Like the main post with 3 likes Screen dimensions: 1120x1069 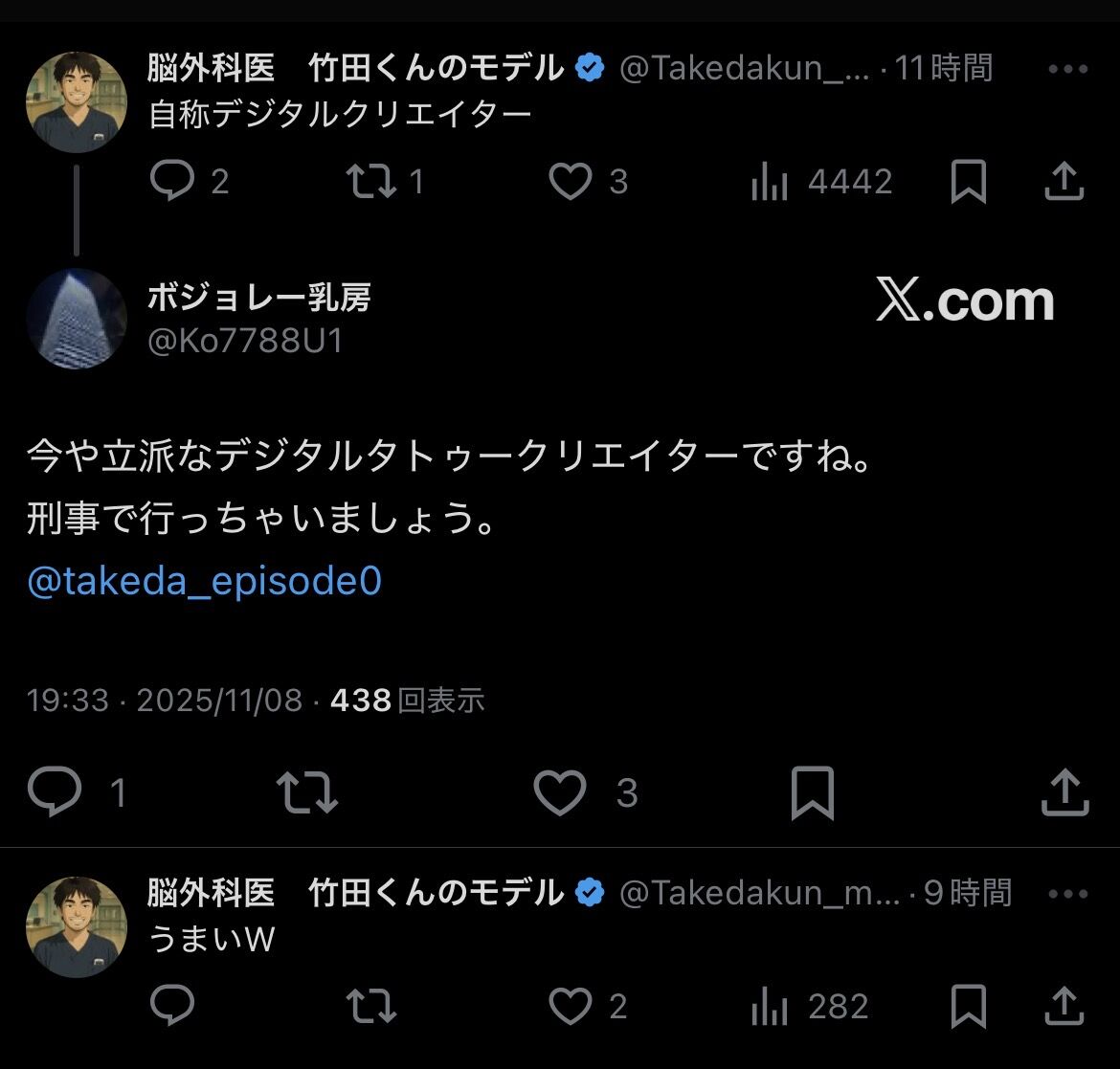point(560,791)
